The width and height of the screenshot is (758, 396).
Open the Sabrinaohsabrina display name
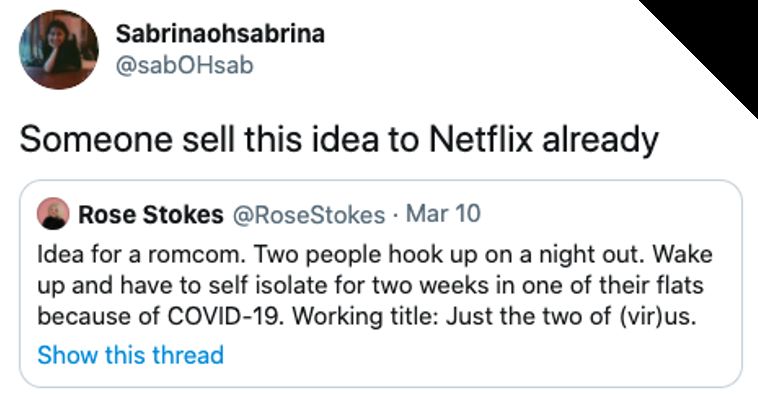pyautogui.click(x=220, y=34)
